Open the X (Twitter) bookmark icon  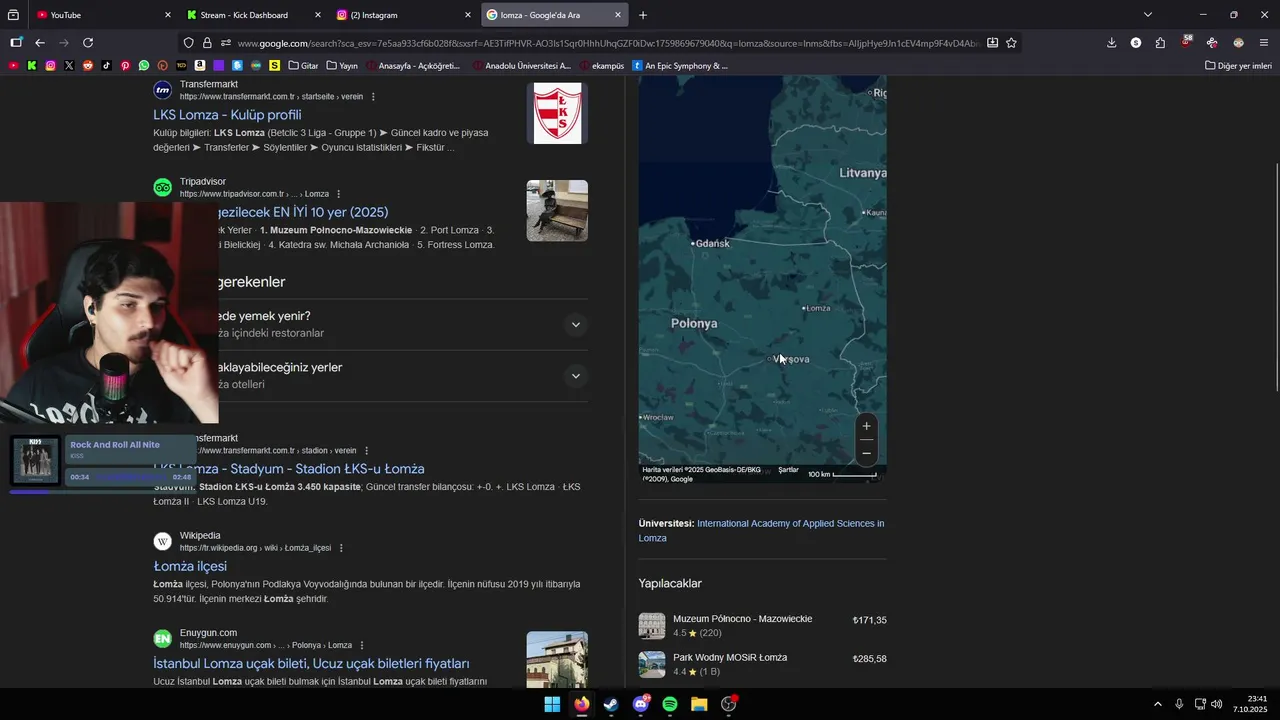69,66
